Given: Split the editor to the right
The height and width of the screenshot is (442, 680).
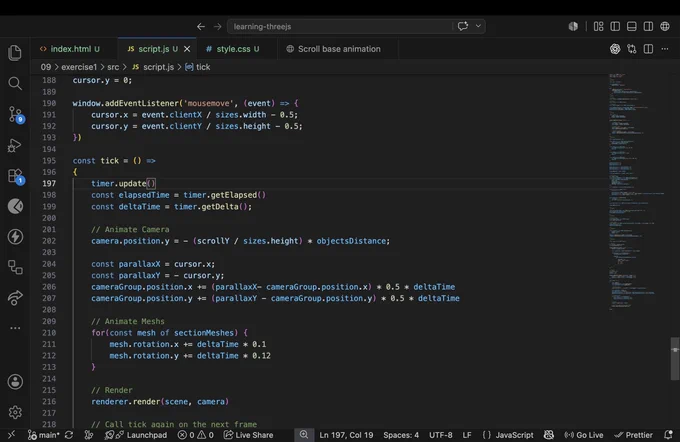Looking at the screenshot, I should point(648,49).
